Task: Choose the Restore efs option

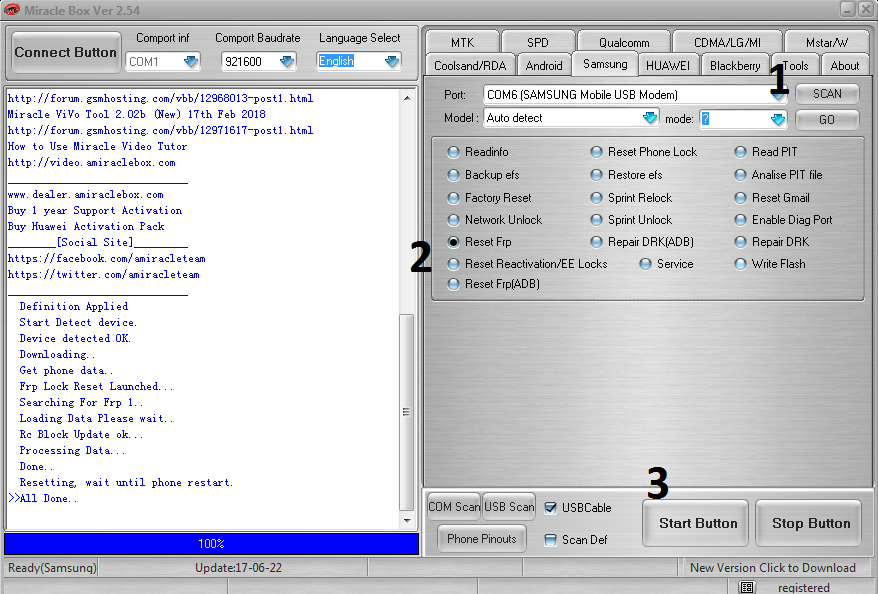Action: [597, 175]
